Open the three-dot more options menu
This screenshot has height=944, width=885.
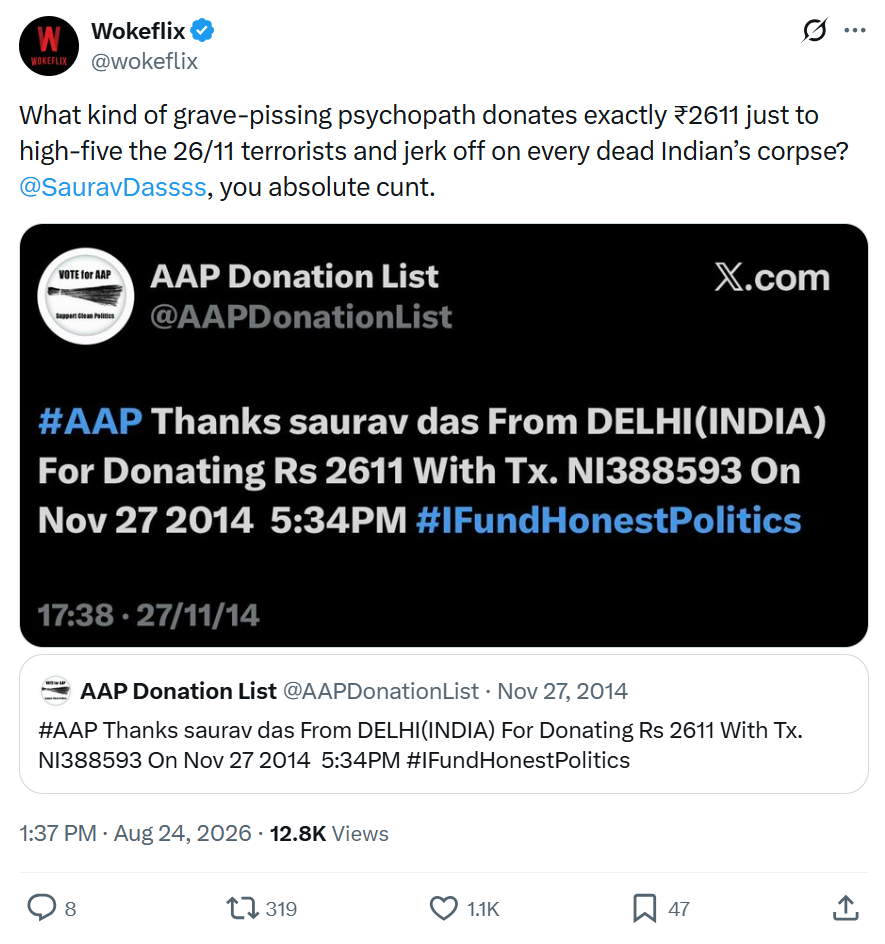coord(855,30)
